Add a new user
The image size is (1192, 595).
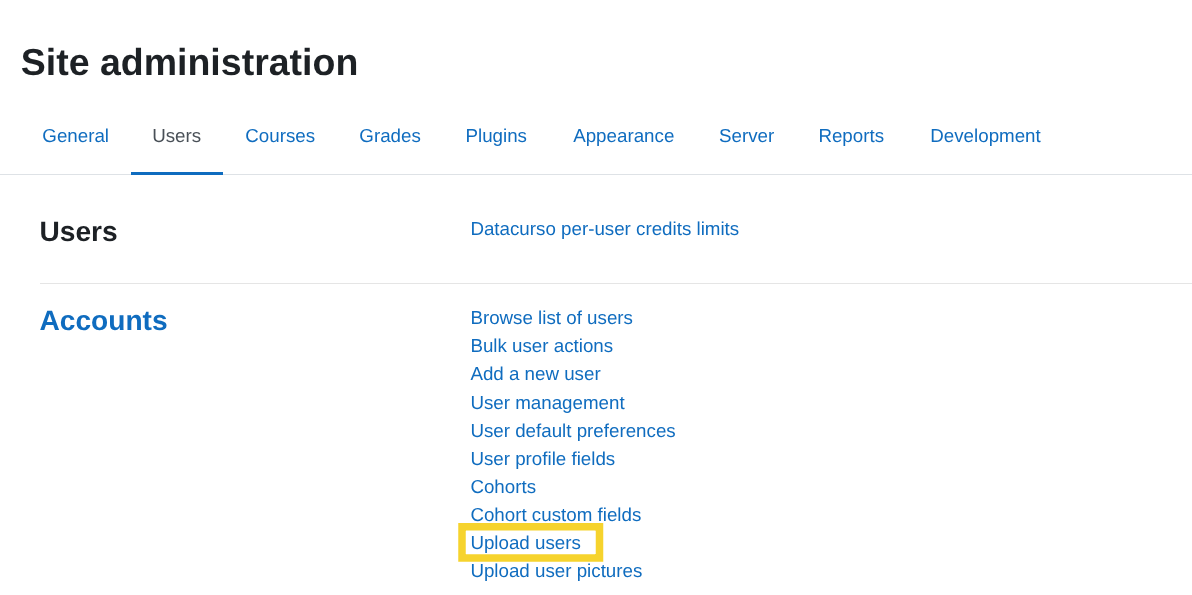click(x=535, y=374)
